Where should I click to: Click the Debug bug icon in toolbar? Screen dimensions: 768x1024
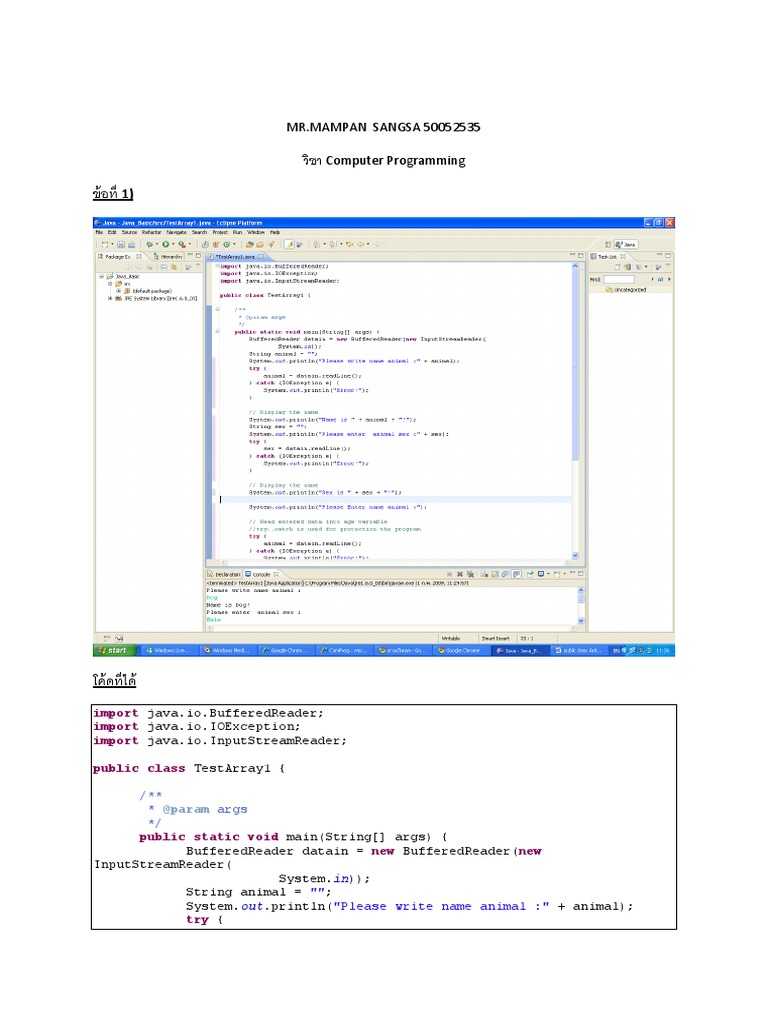[149, 243]
